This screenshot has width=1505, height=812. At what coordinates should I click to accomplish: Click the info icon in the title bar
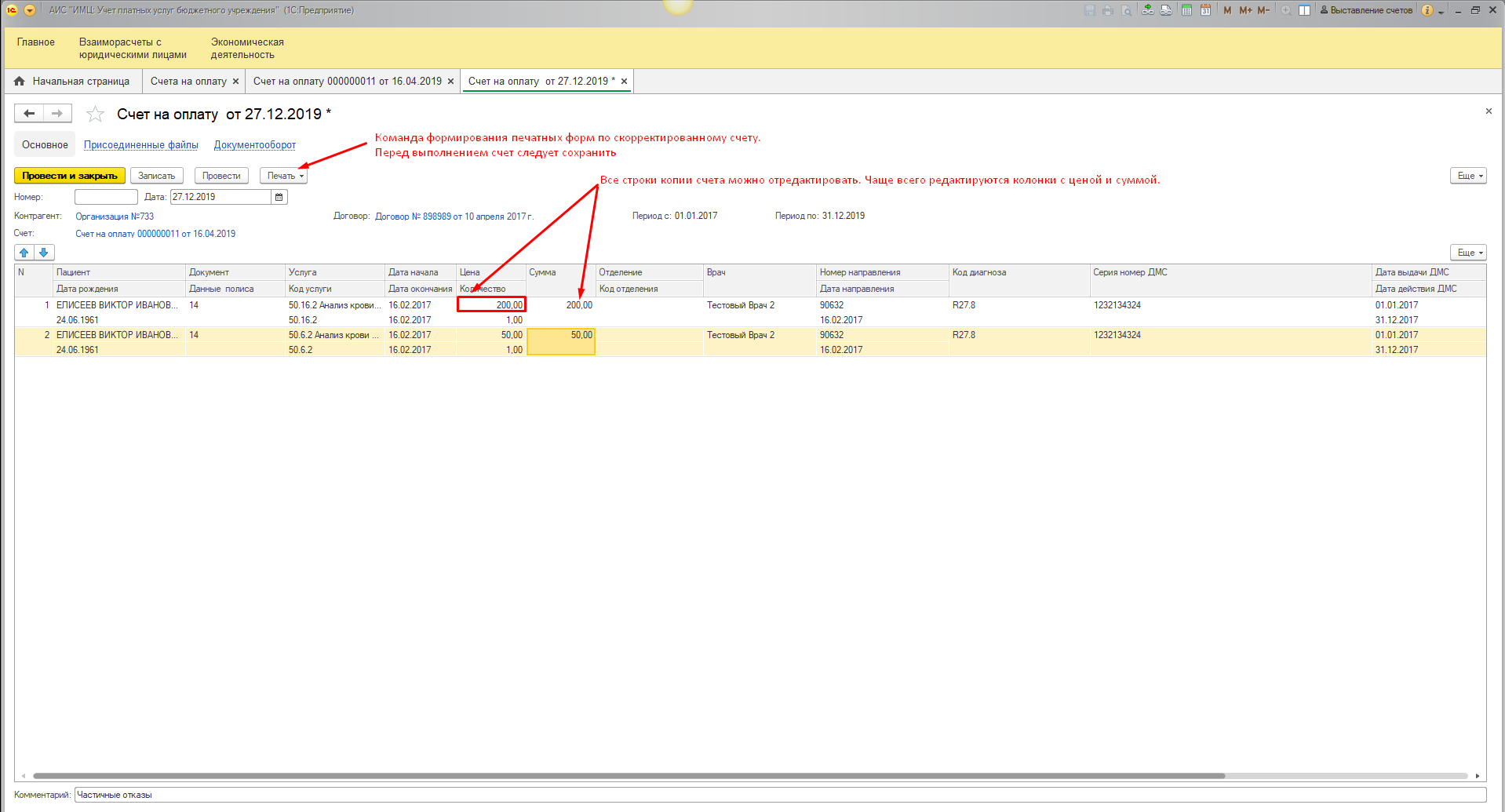coord(1427,10)
